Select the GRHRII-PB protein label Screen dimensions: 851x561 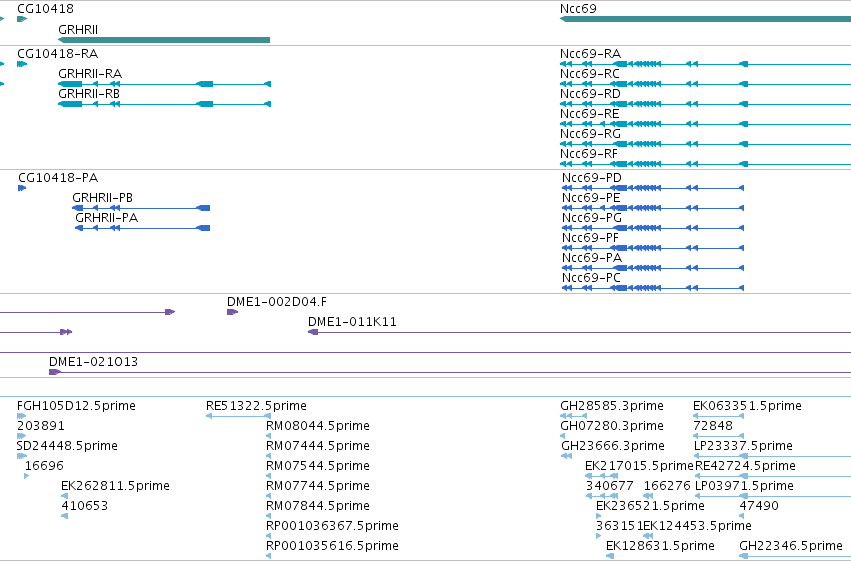tap(103, 198)
